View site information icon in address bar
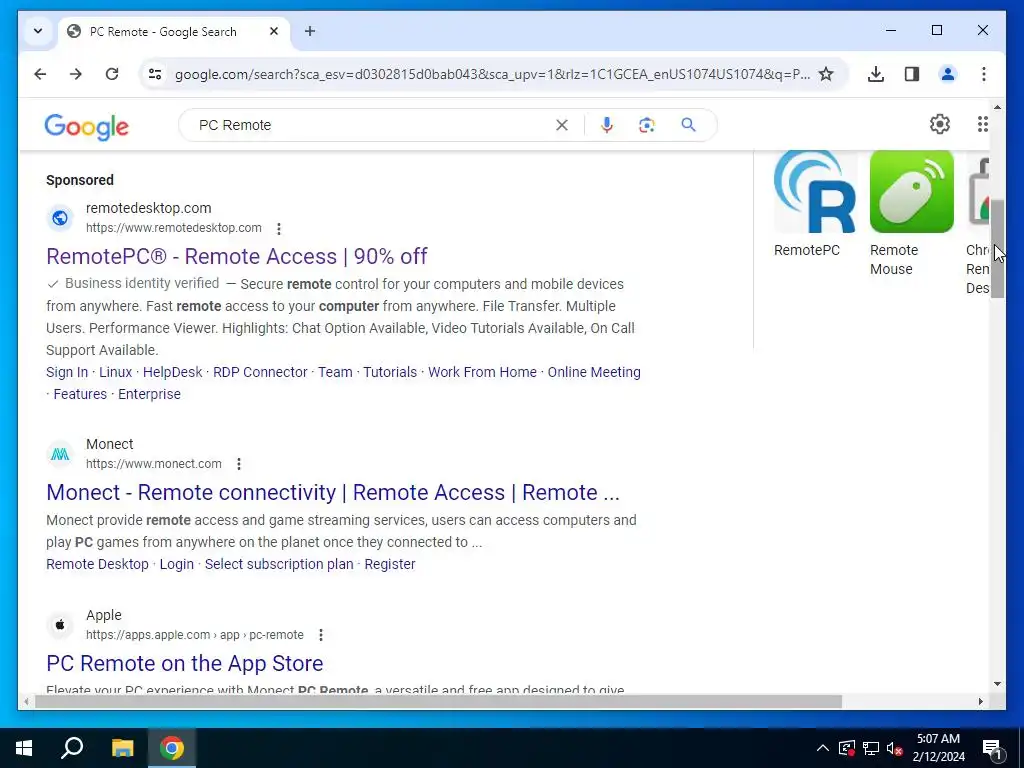This screenshot has height=768, width=1024. click(155, 74)
